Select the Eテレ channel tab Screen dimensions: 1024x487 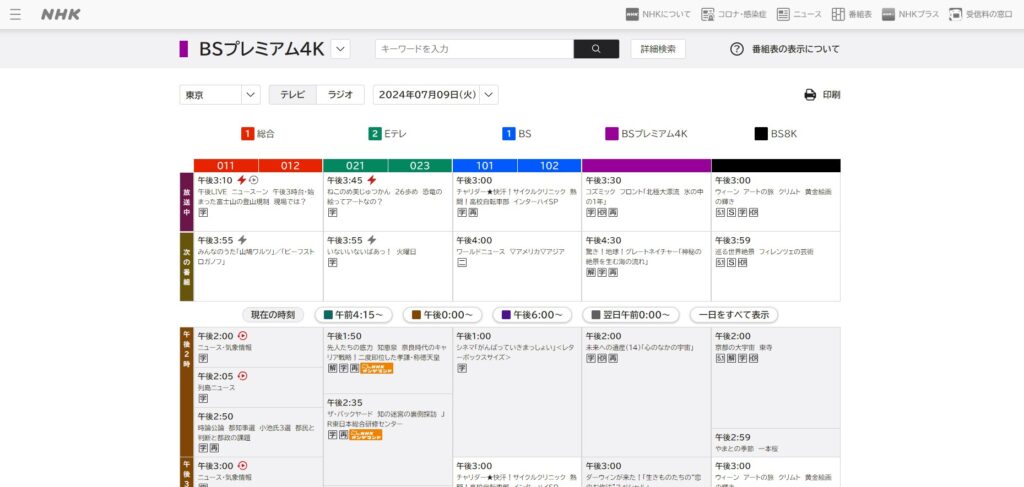click(387, 134)
